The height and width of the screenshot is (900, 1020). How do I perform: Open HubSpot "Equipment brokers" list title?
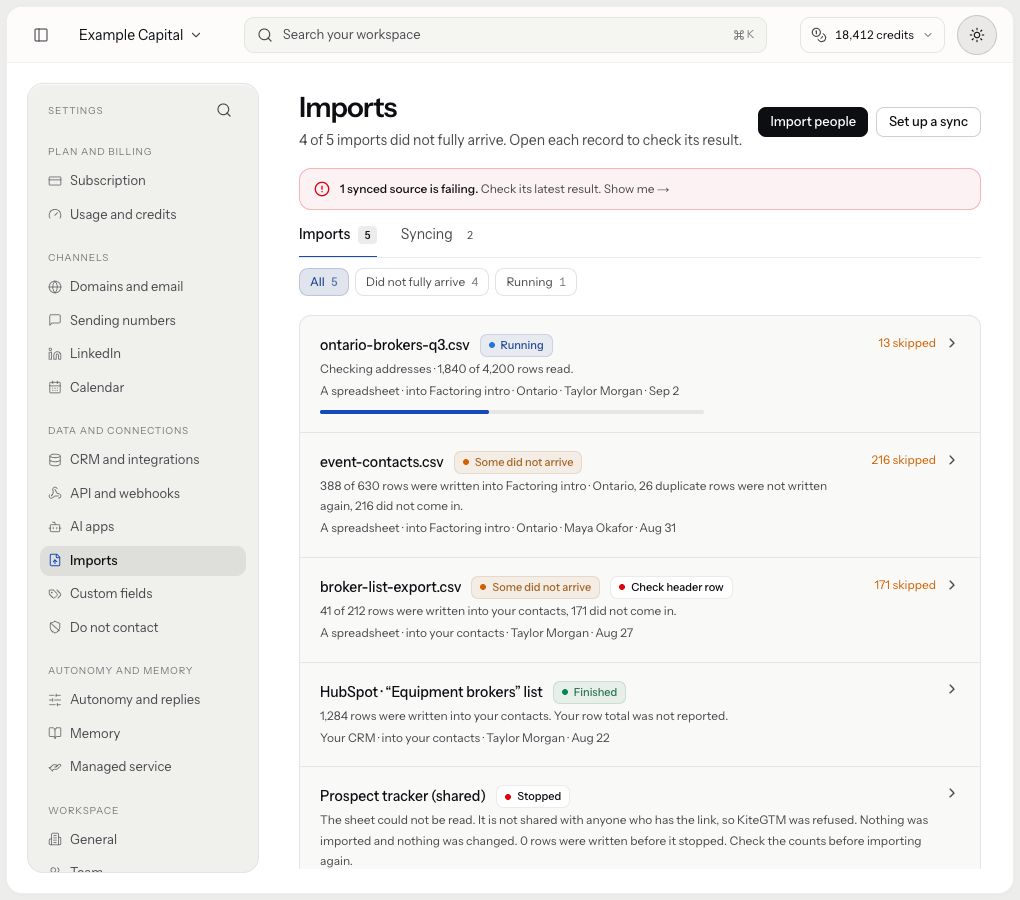(431, 693)
